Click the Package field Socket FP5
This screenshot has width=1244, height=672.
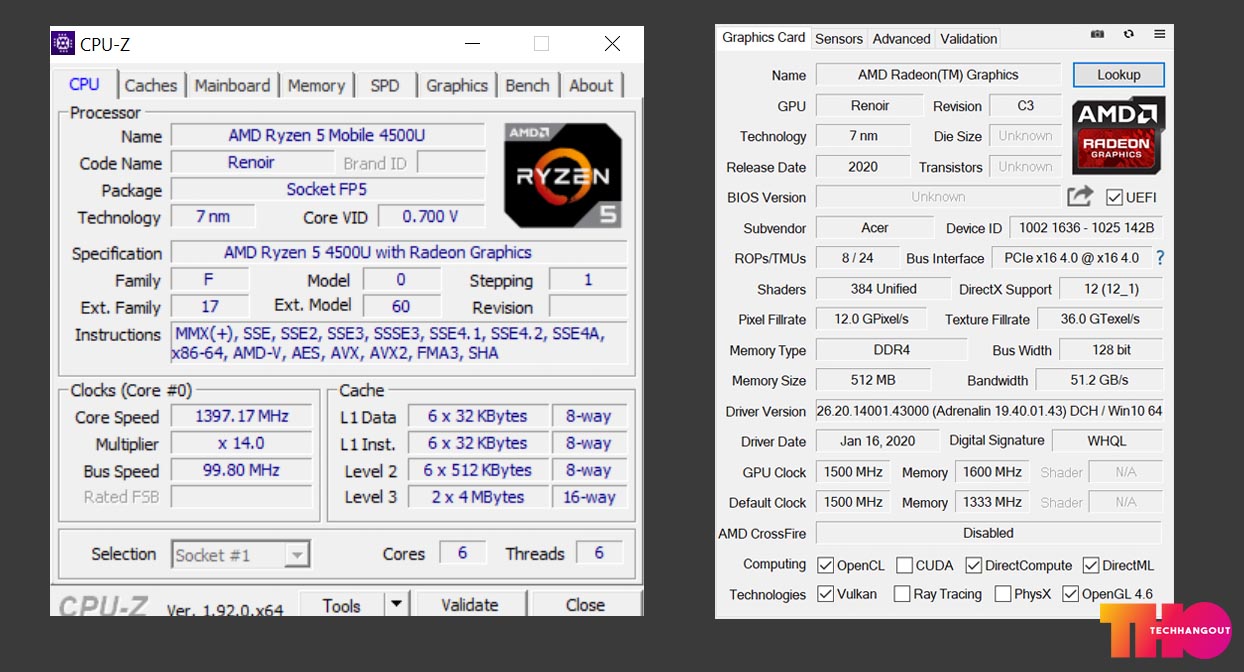[x=328, y=189]
